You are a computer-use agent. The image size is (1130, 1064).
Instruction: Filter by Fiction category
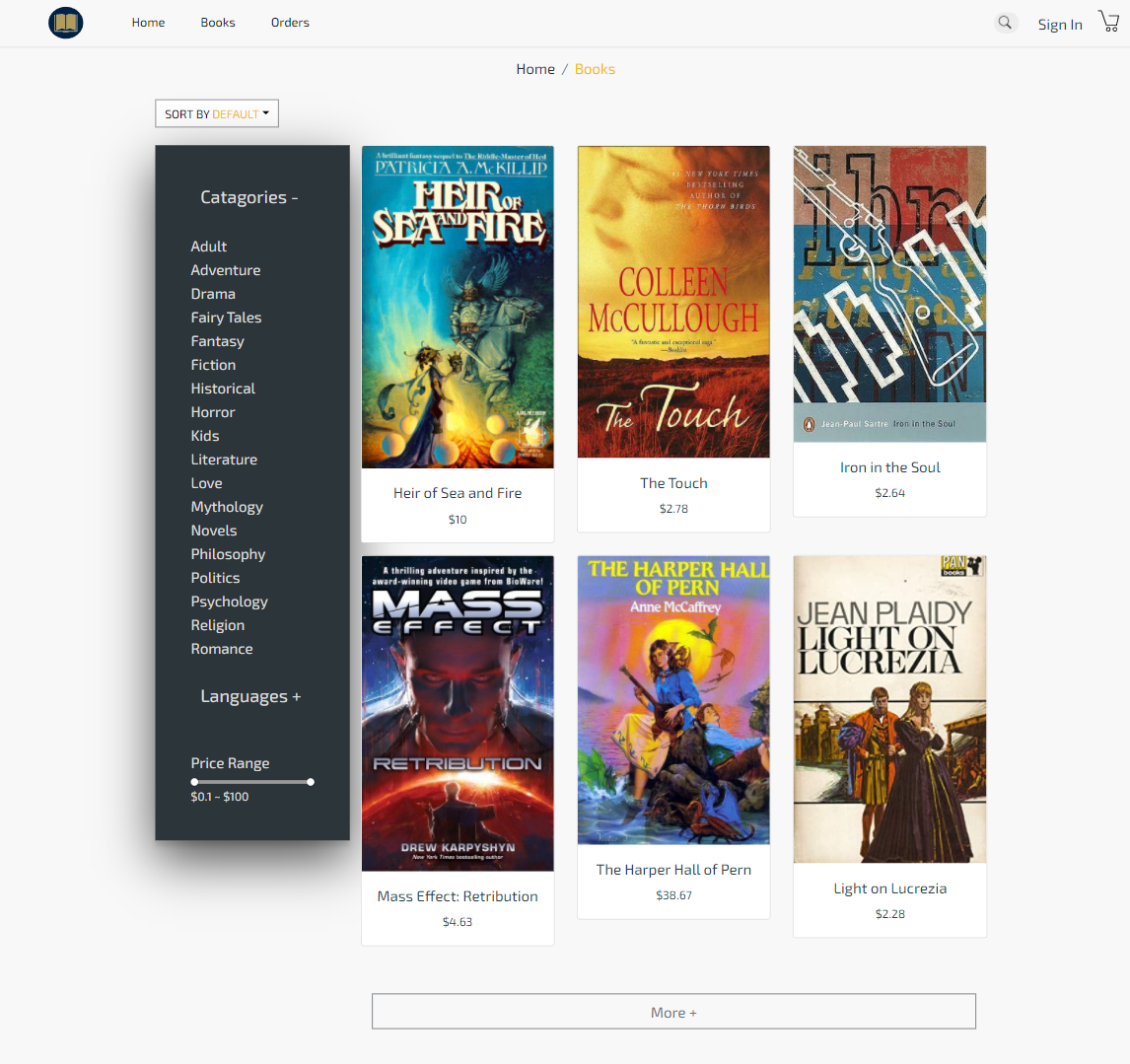click(213, 365)
